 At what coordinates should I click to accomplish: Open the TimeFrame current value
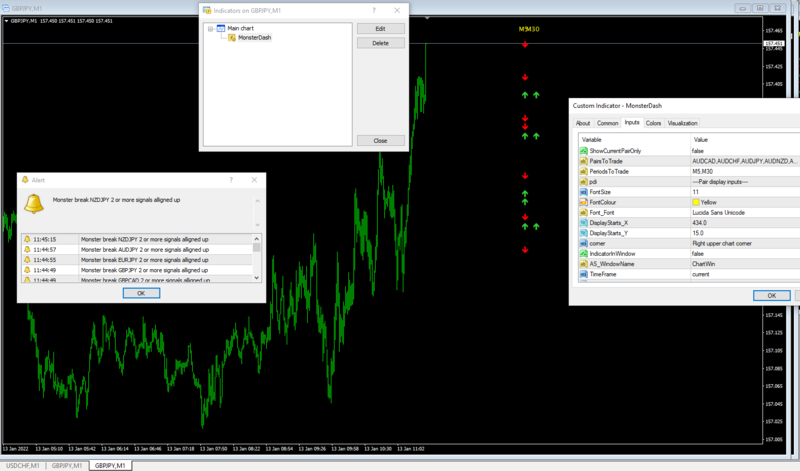pos(745,274)
